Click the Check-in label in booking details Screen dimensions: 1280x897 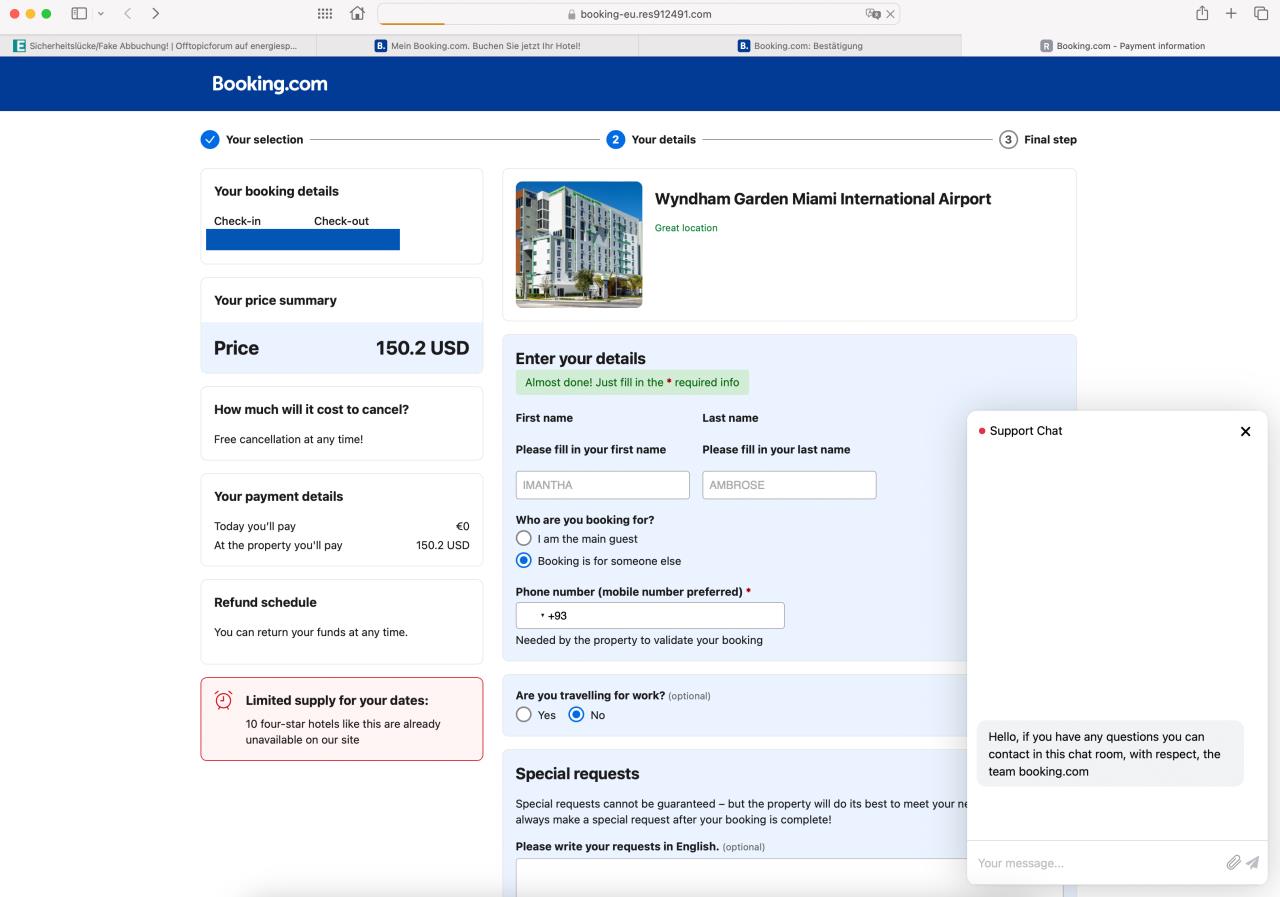(x=237, y=221)
